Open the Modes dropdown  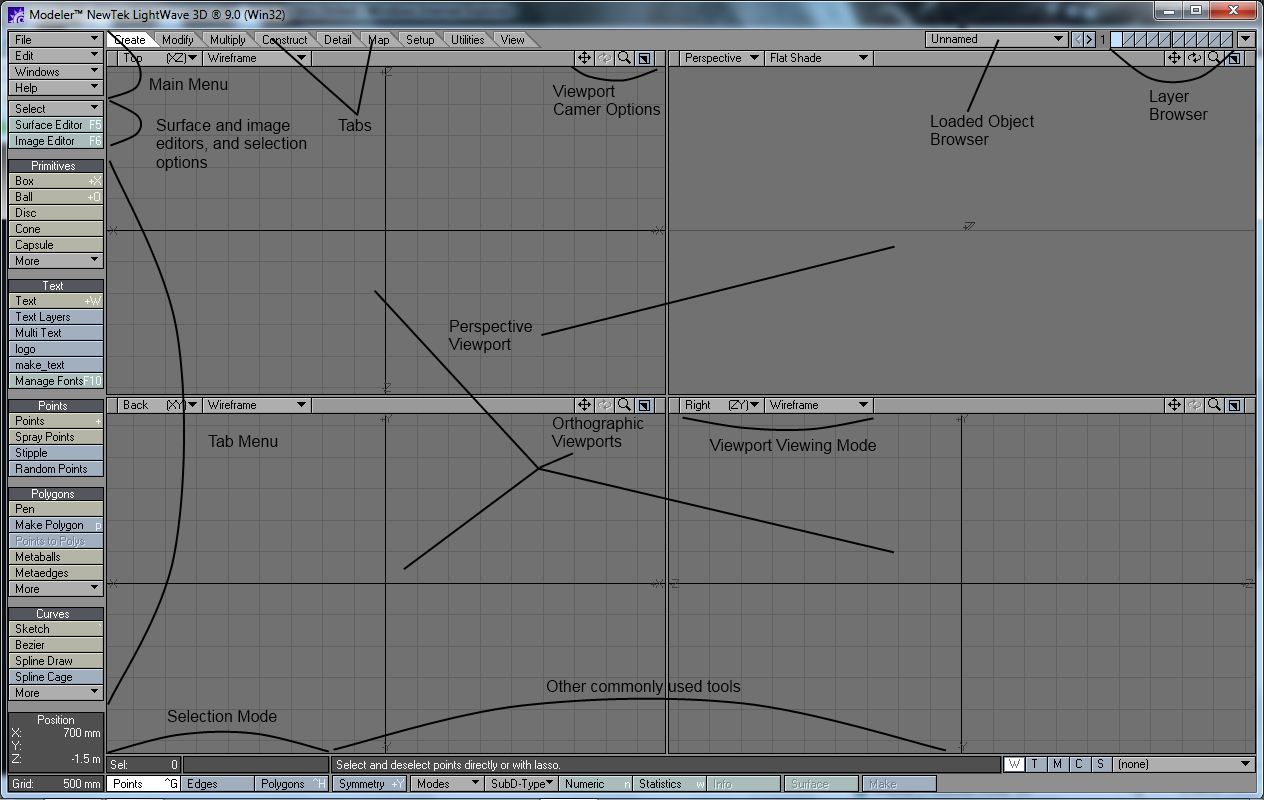pos(447,784)
